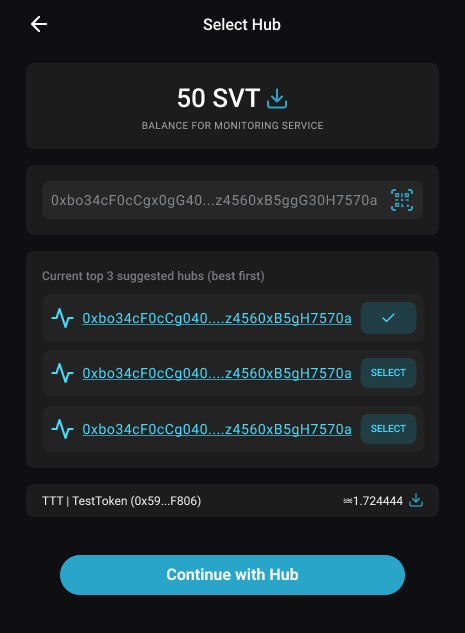This screenshot has width=465, height=633.
Task: Open the first suggested hub address link
Action: click(x=217, y=319)
